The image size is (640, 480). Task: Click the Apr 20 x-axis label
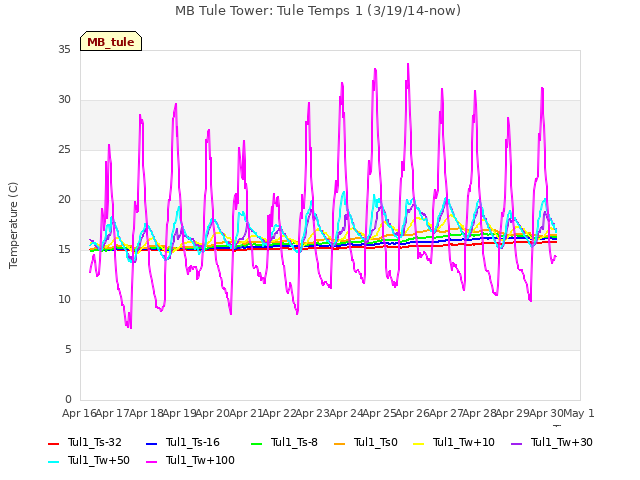213,413
